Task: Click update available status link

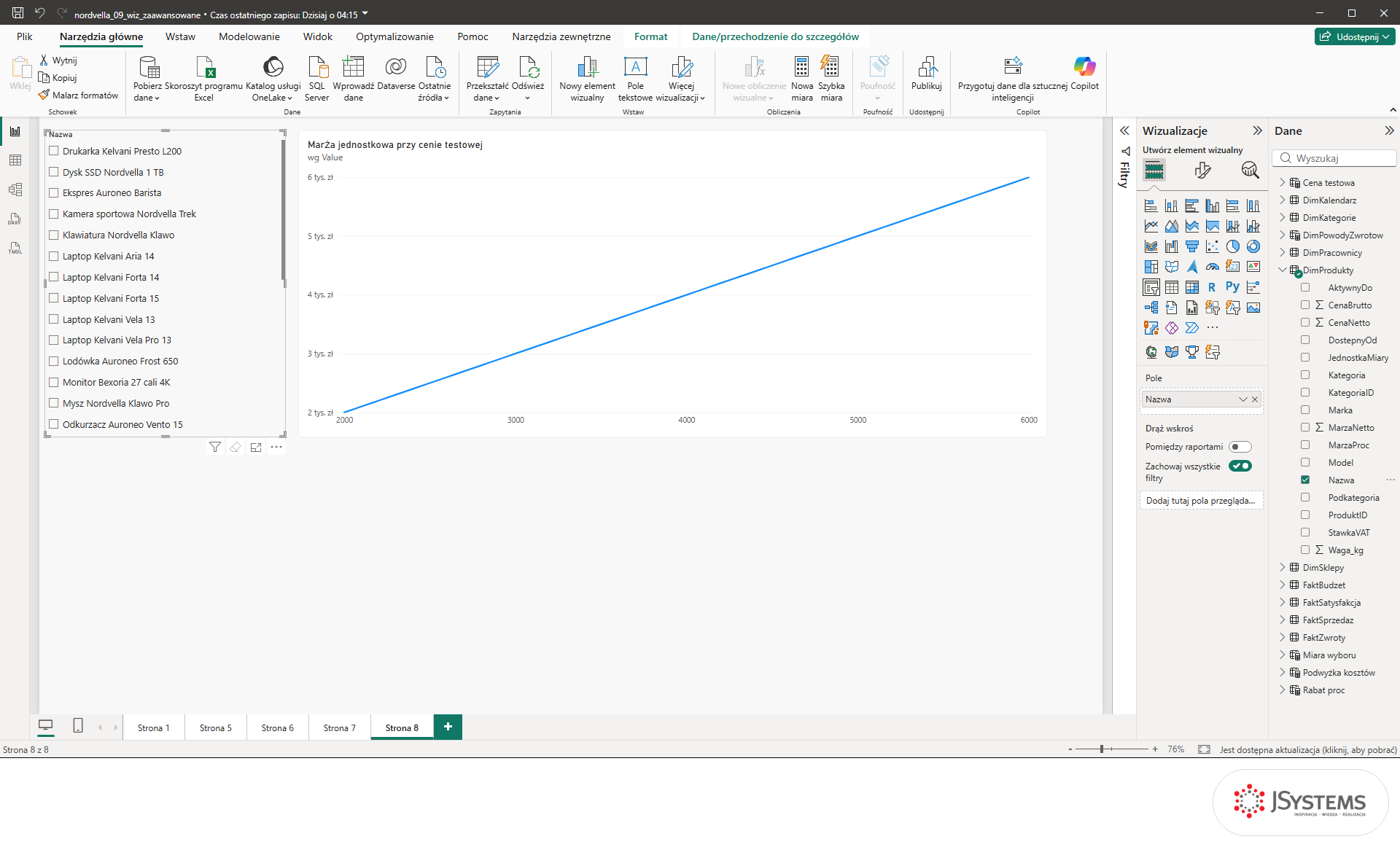Action: pyautogui.click(x=1308, y=749)
